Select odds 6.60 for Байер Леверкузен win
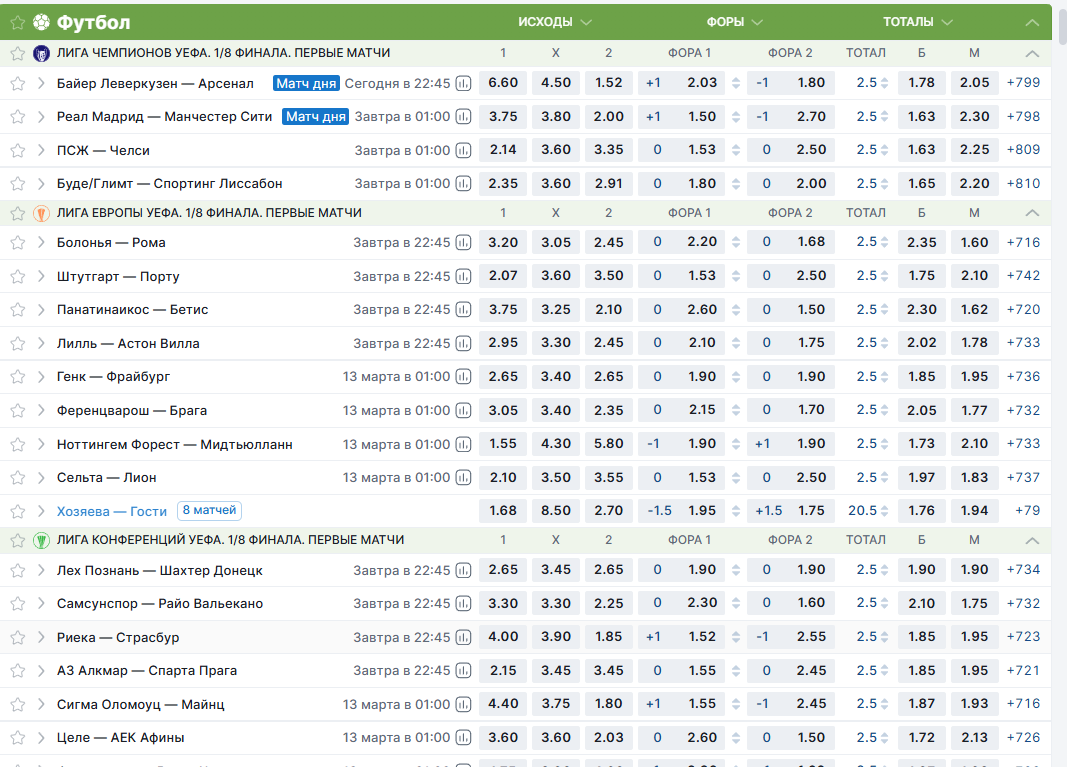 [x=503, y=83]
